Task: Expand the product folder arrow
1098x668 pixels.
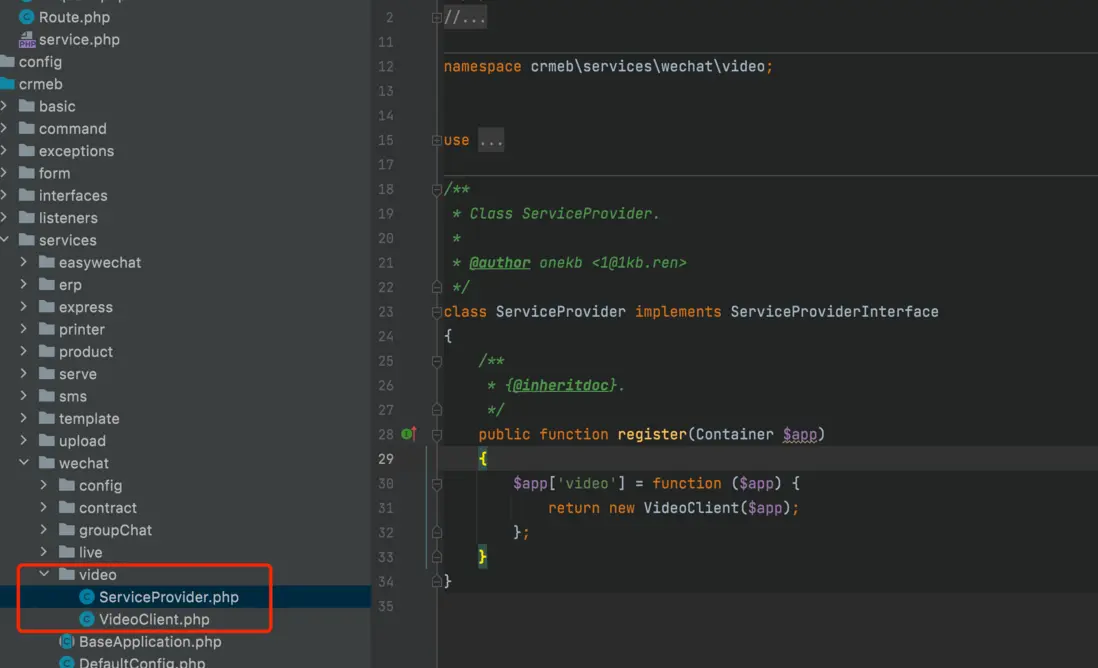Action: (x=24, y=351)
